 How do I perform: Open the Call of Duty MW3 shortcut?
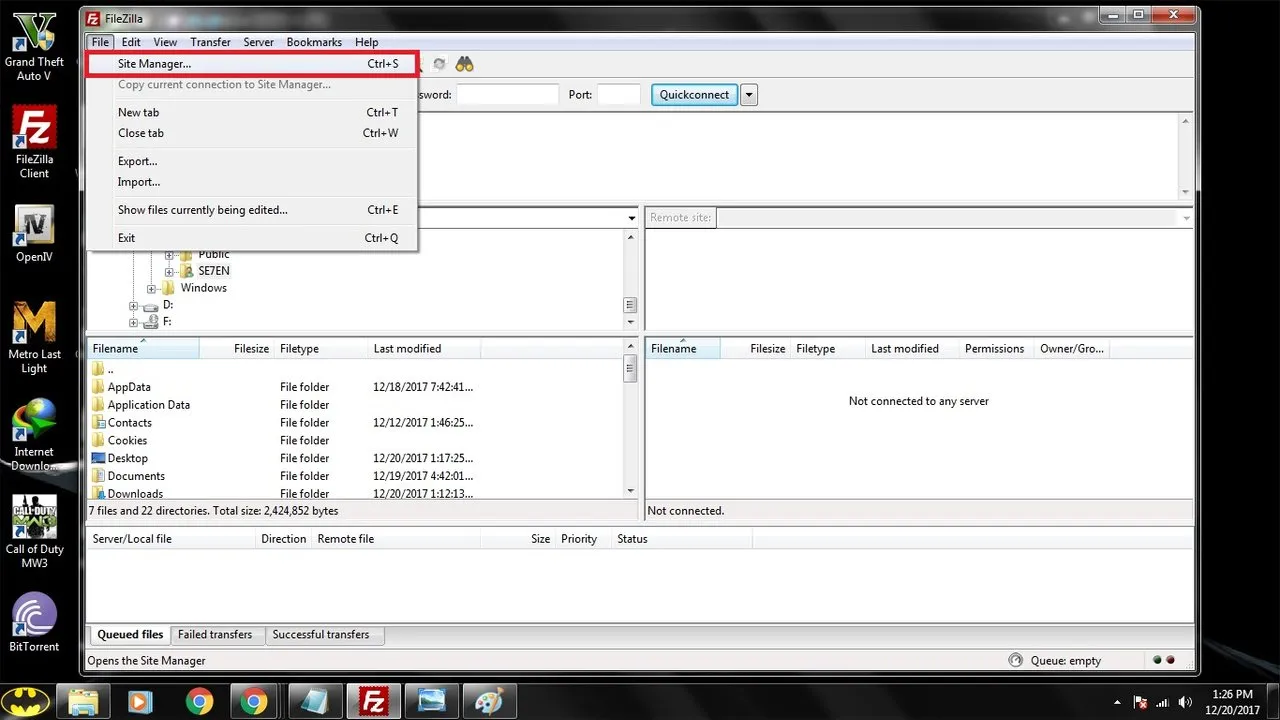(34, 532)
